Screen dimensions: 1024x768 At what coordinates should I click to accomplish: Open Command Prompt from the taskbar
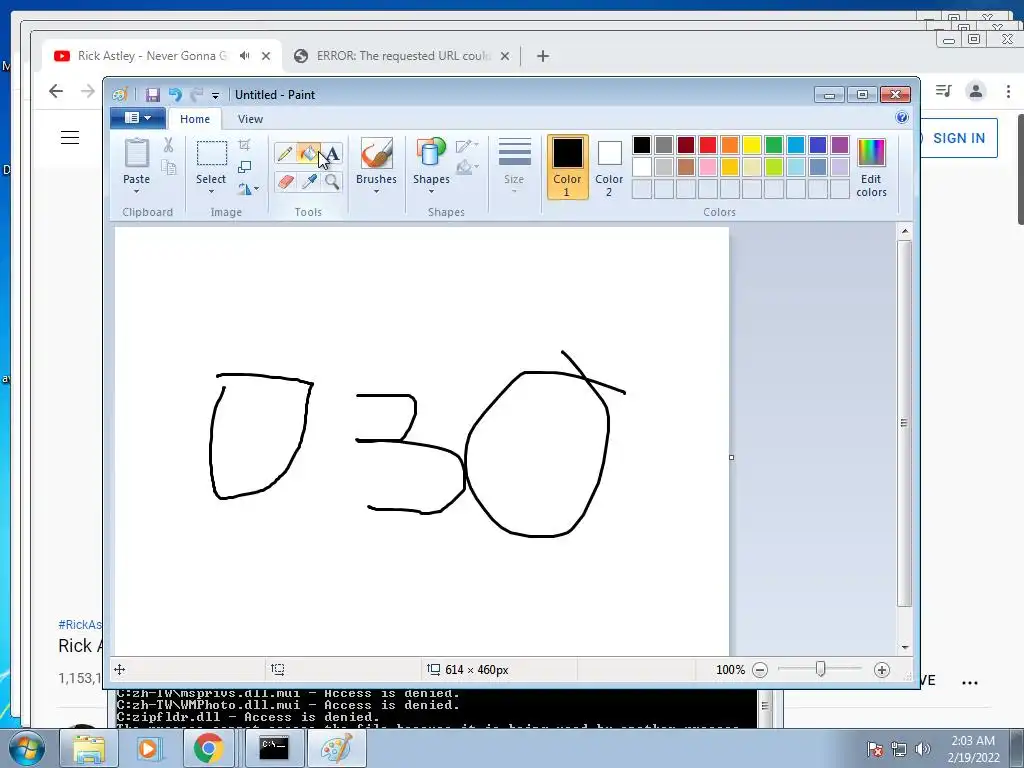274,748
